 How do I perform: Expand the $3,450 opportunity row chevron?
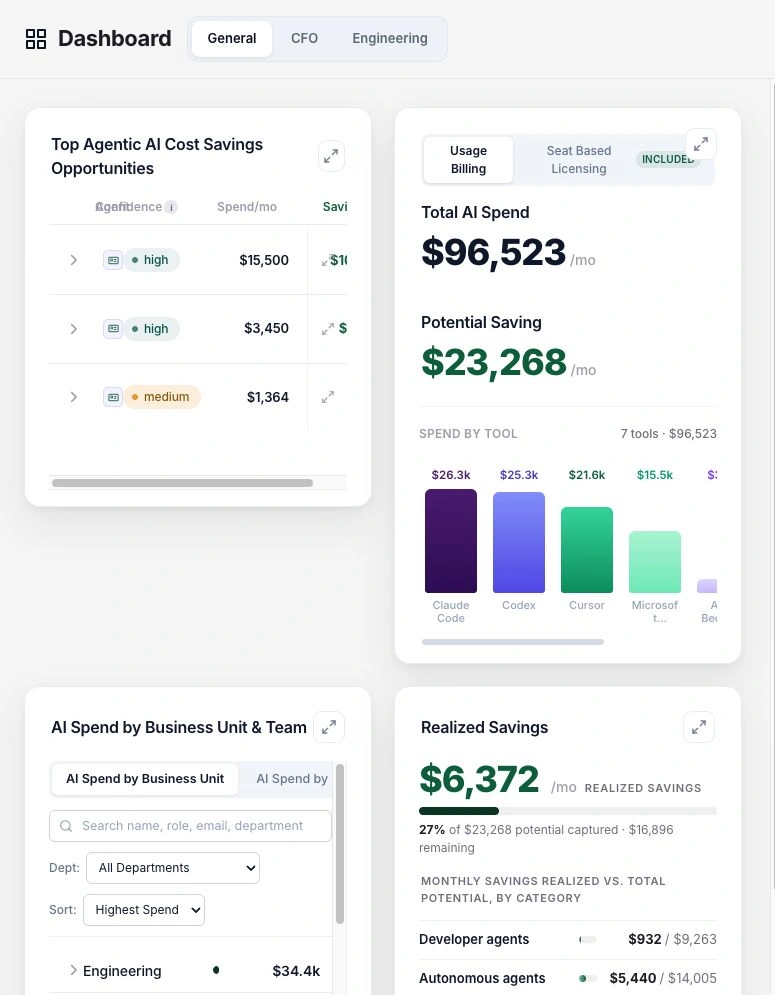pos(74,329)
